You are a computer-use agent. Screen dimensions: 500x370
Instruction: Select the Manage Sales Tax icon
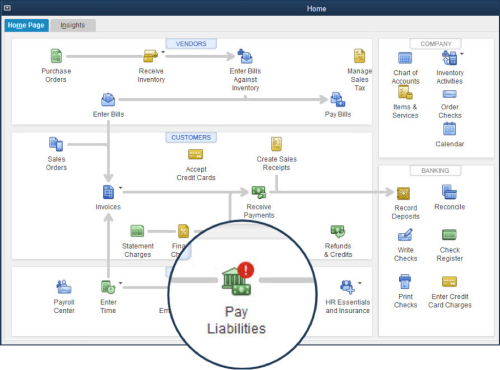tap(359, 56)
